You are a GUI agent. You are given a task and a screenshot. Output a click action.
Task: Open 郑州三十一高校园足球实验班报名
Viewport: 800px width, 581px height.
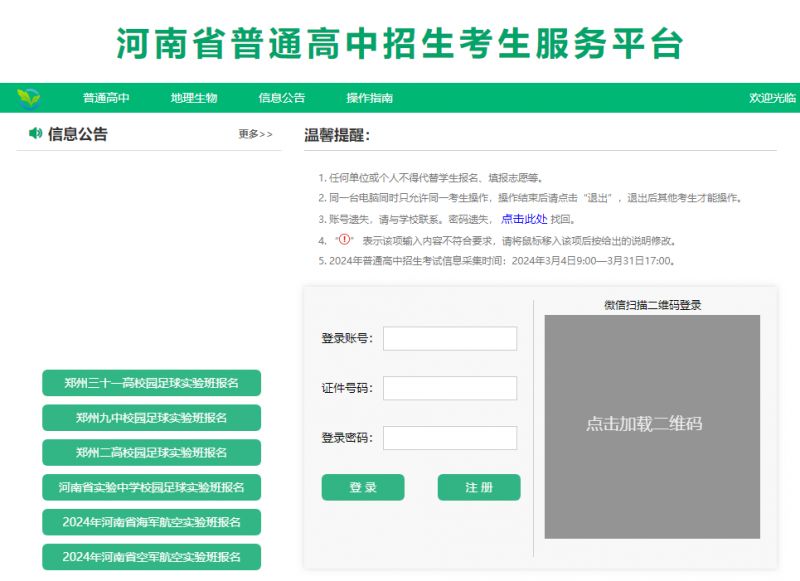[152, 383]
